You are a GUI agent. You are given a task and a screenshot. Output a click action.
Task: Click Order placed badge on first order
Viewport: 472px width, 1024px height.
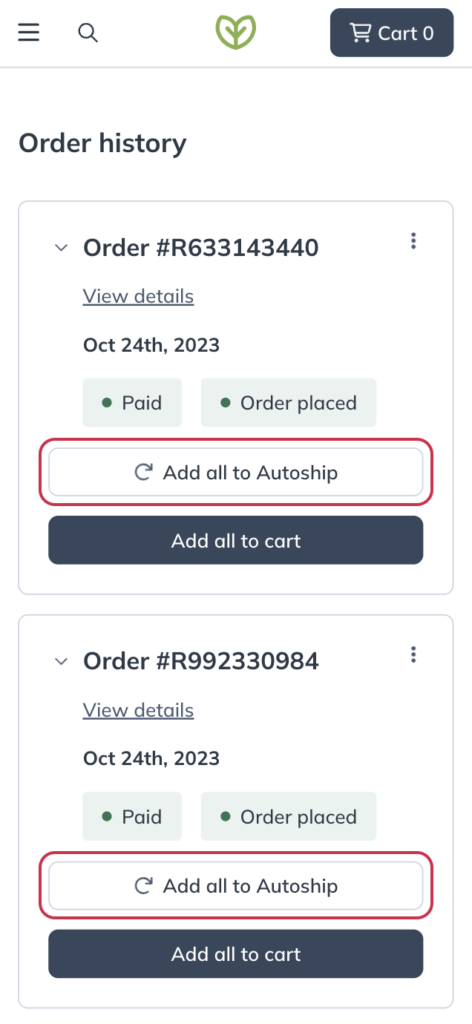[x=289, y=402]
